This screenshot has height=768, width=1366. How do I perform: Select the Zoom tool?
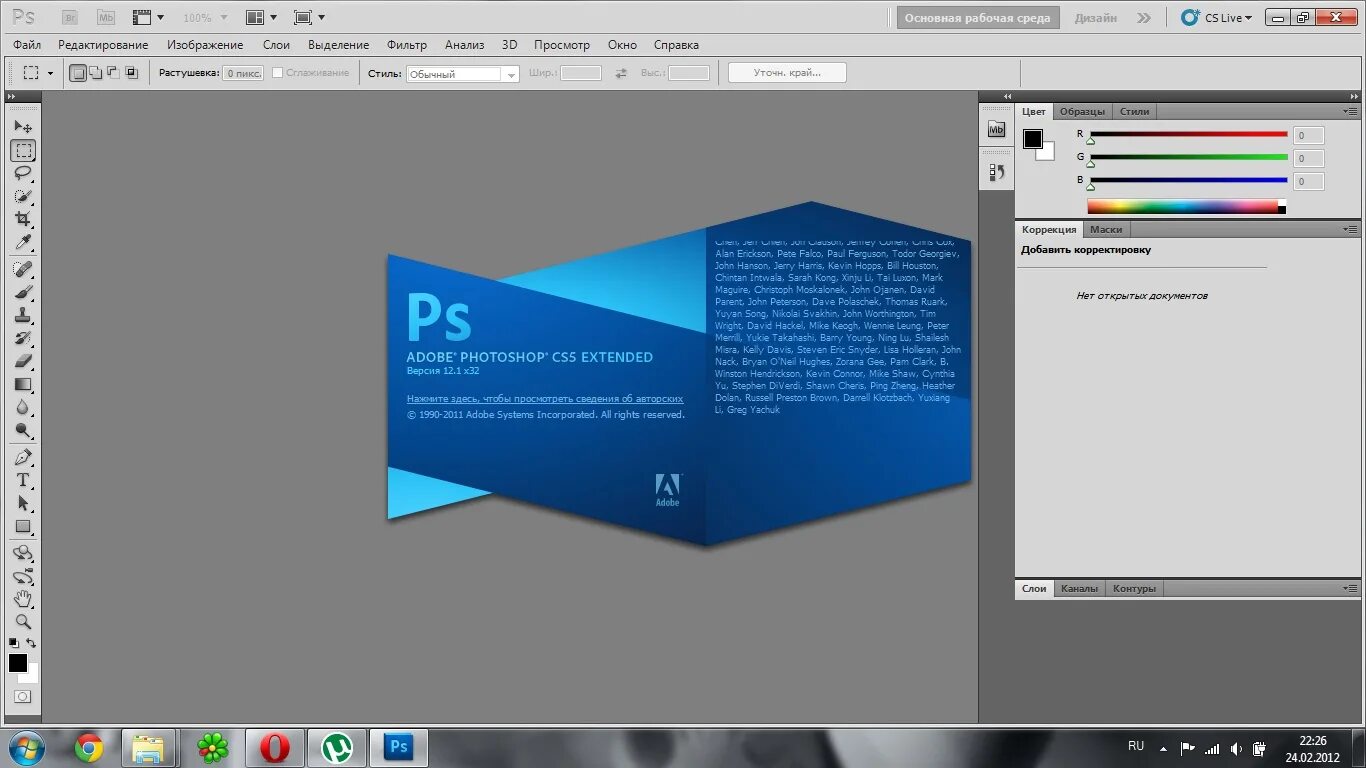click(23, 622)
